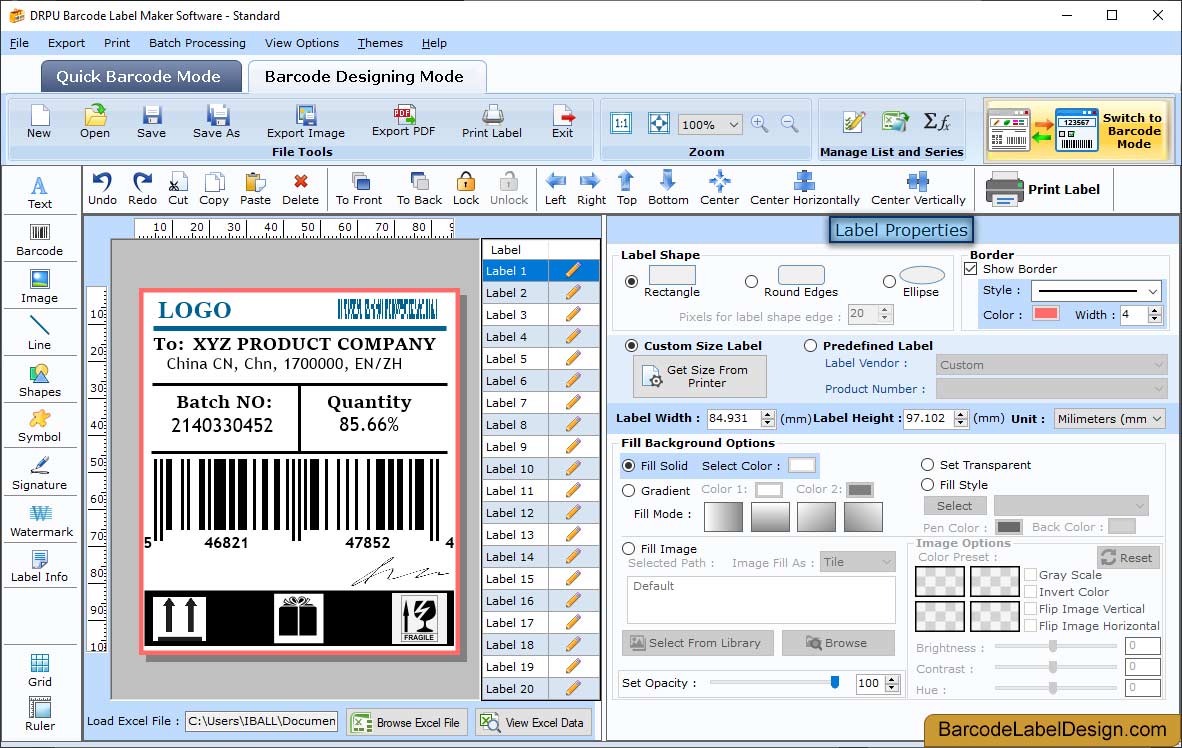Lock the selected object
1182x748 pixels.
[466, 189]
